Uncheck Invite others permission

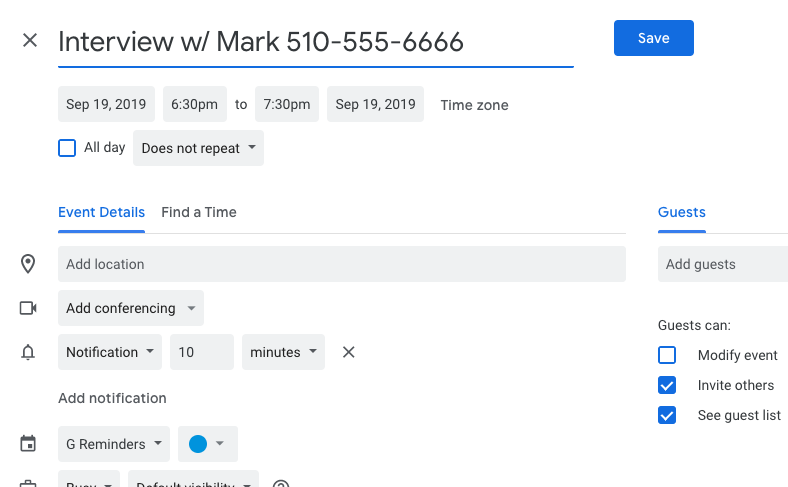pyautogui.click(x=667, y=385)
